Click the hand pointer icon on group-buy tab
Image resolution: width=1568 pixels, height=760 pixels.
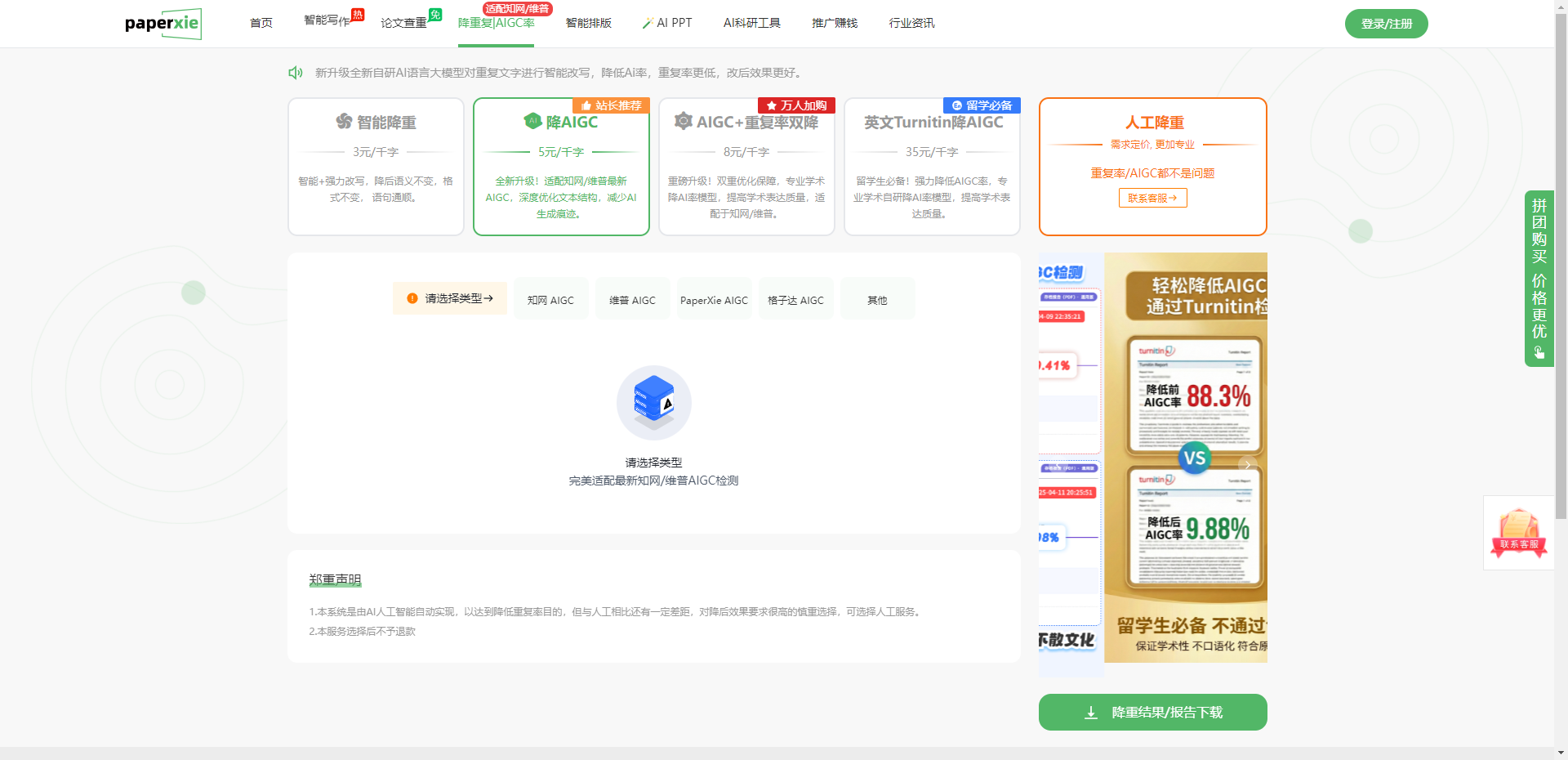[1539, 352]
